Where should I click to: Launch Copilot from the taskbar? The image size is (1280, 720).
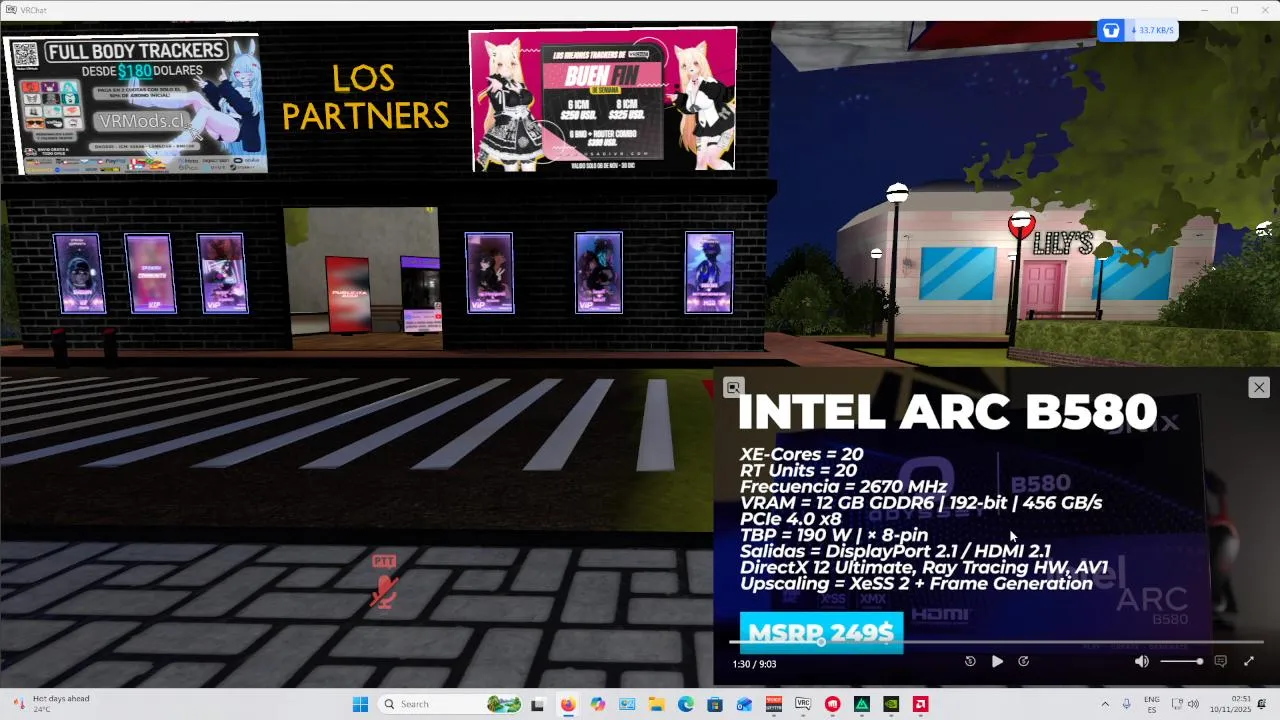[x=598, y=704]
